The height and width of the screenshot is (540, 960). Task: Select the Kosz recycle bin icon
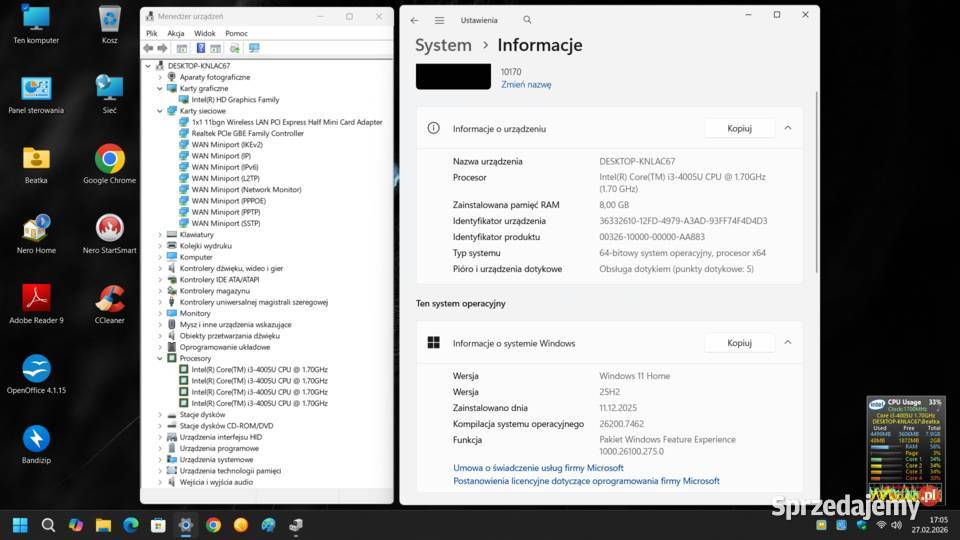tap(110, 24)
